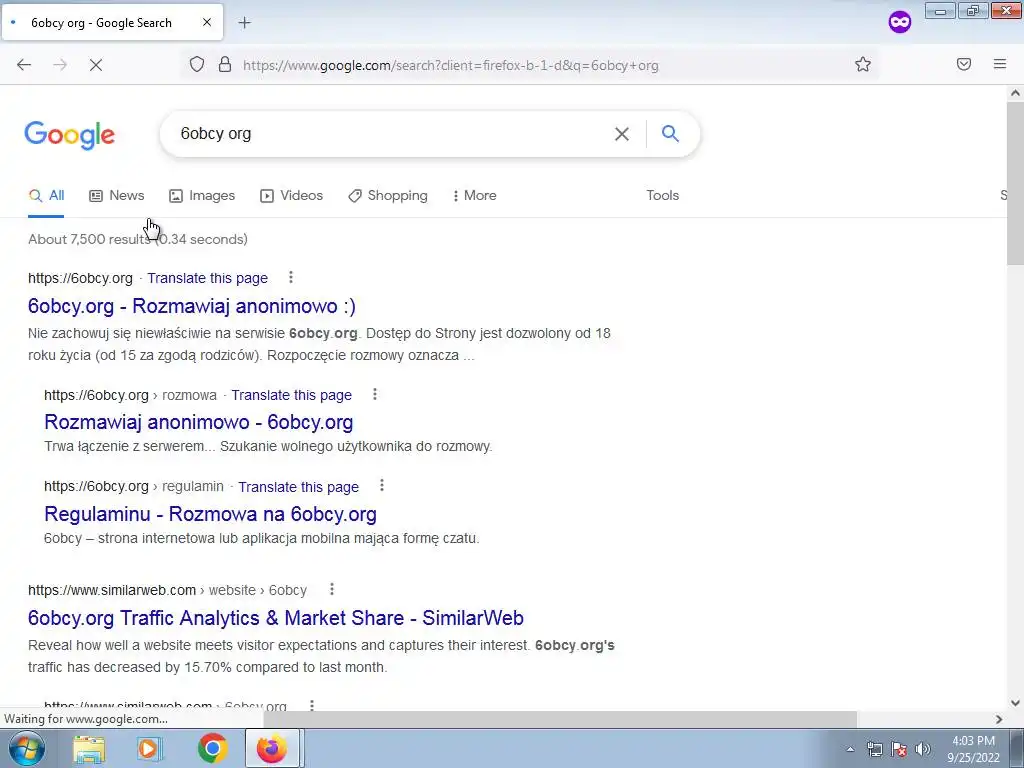
Task: Close the 6obcy org Google Search tab
Action: click(x=206, y=22)
